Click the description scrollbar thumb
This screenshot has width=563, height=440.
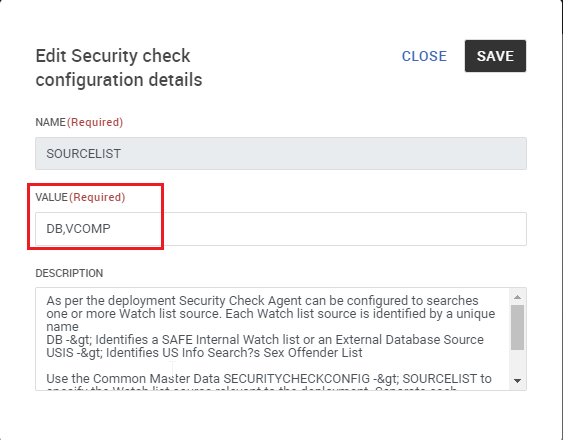(x=517, y=327)
